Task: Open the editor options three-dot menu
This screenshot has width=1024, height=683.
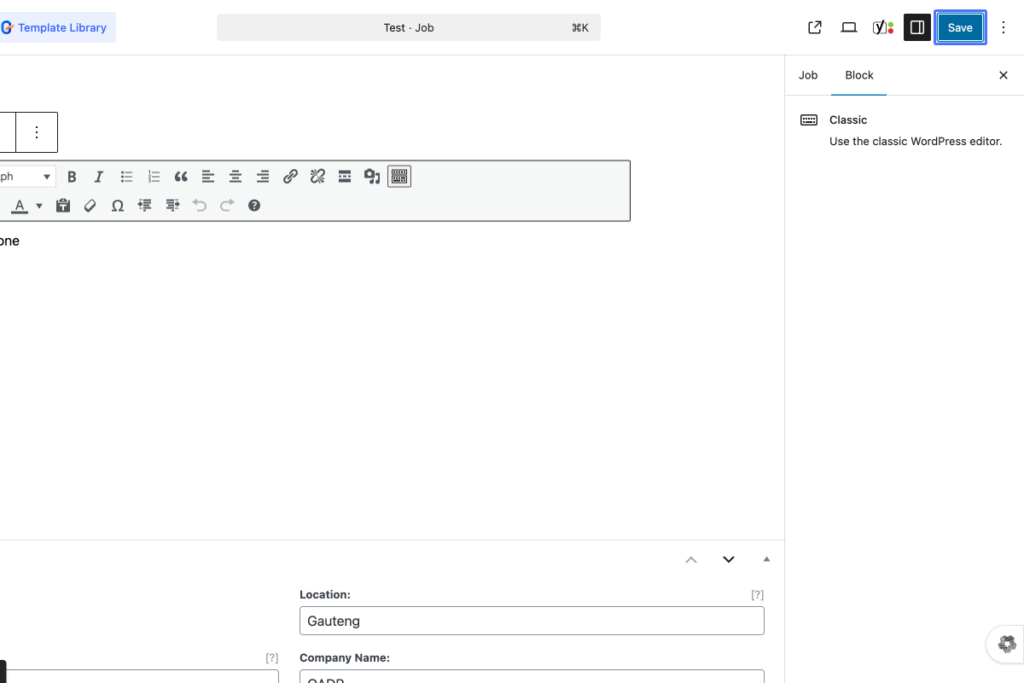Action: [x=1003, y=27]
